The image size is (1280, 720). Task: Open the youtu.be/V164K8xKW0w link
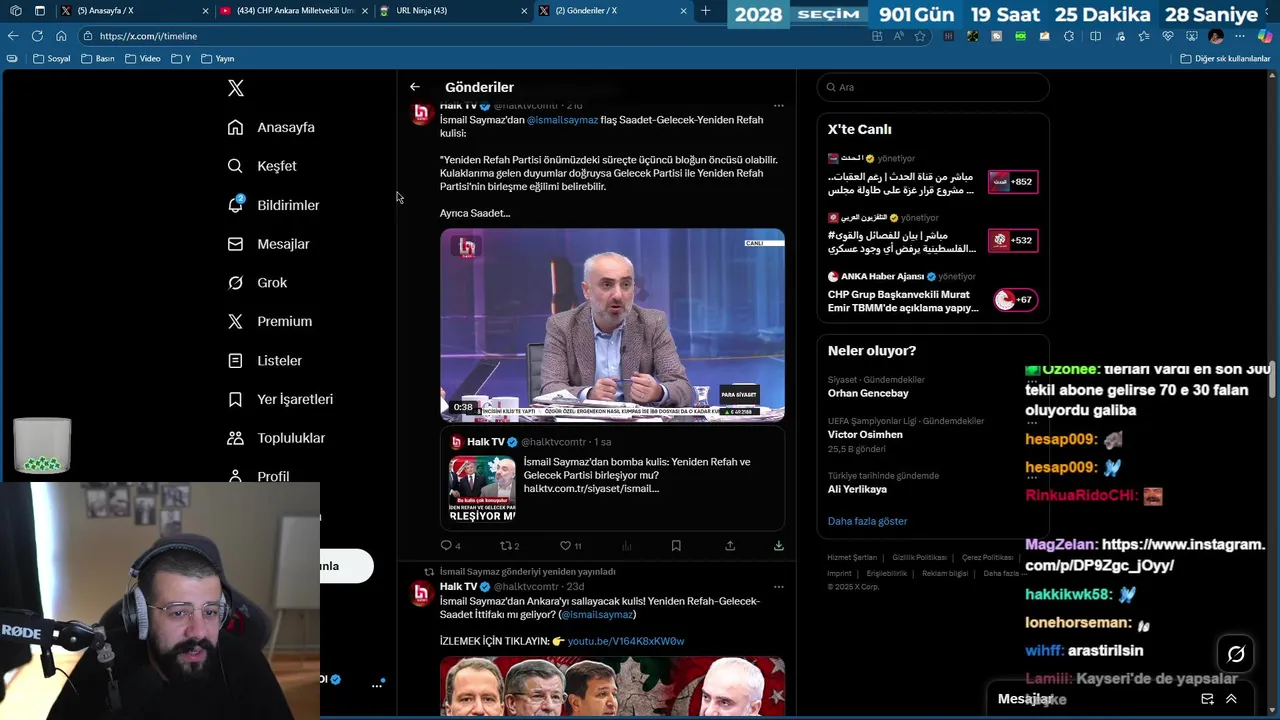626,641
